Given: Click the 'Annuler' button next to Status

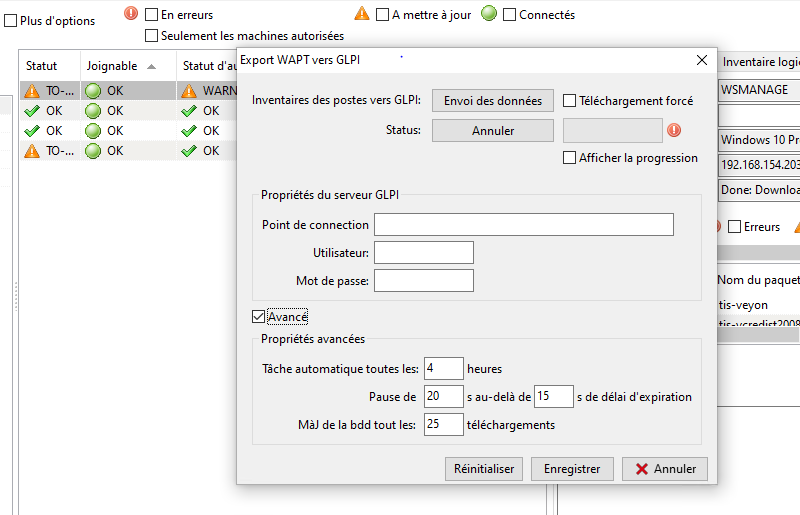Looking at the screenshot, I should 493,131.
